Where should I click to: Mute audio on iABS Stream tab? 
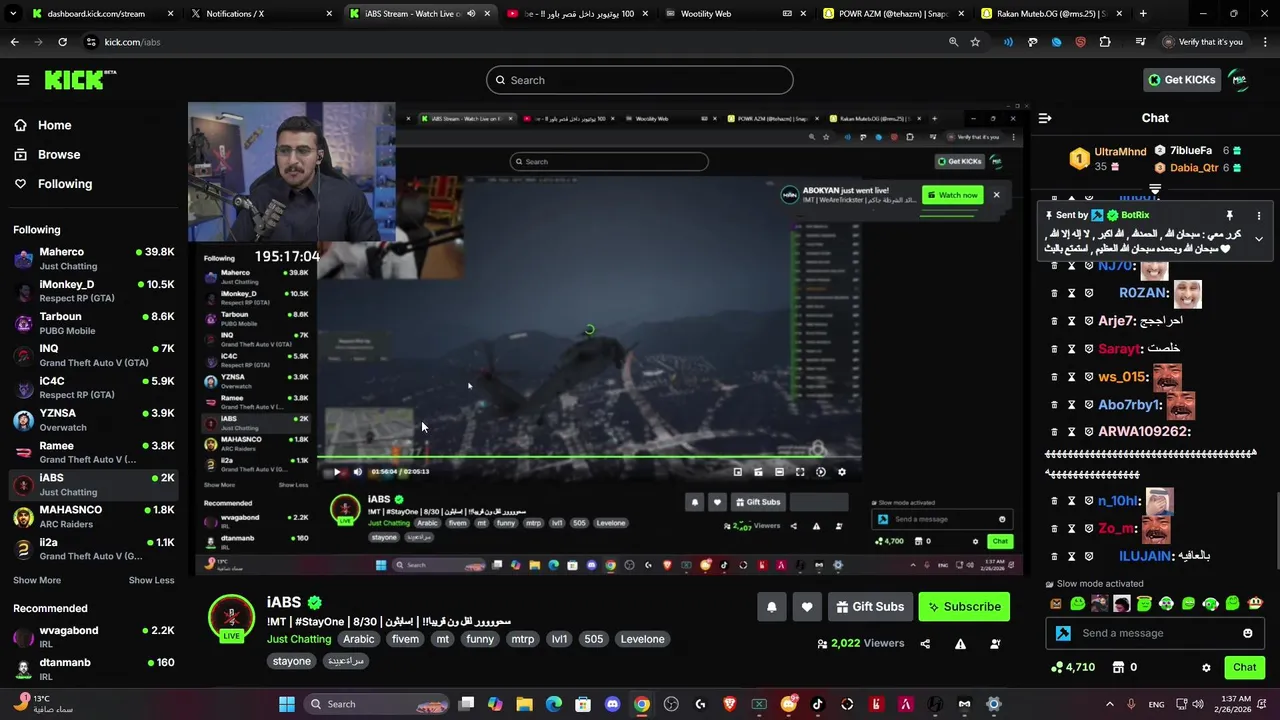(471, 14)
